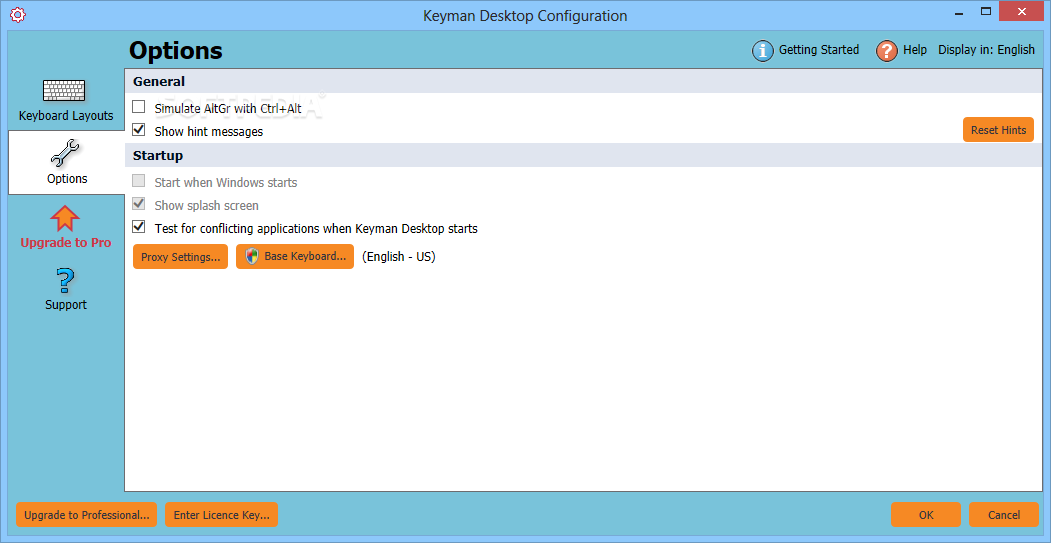Select the Options tab label
The width and height of the screenshot is (1051, 543).
(x=67, y=178)
